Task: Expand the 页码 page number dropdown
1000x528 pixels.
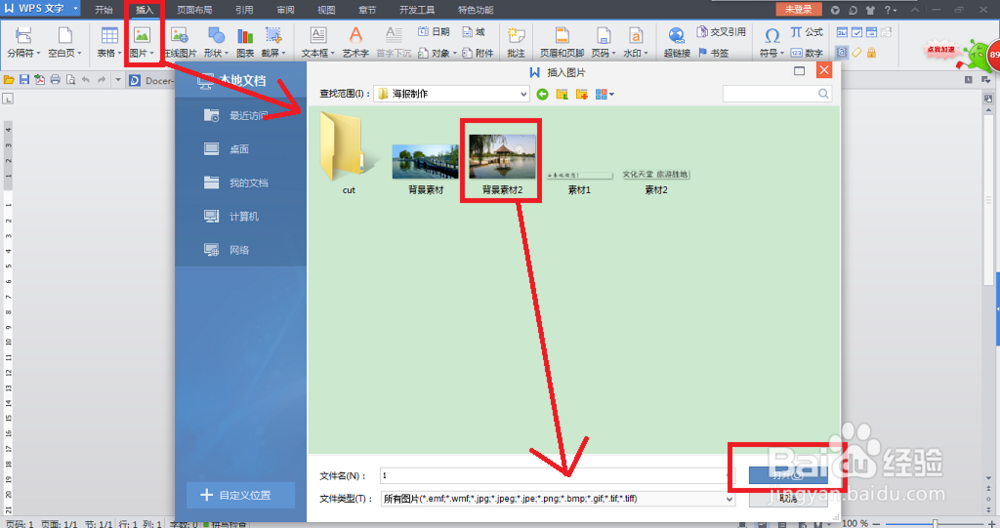Action: click(x=614, y=54)
